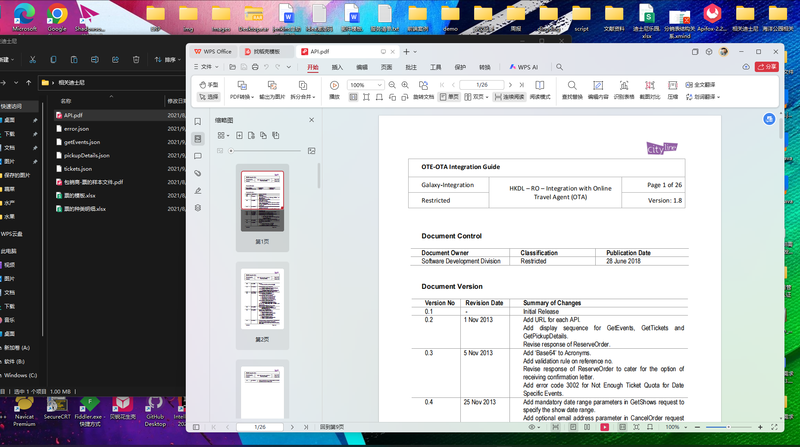Add a new tab with the plus button
Image resolution: width=800 pixels, height=447 pixels.
[x=406, y=52]
